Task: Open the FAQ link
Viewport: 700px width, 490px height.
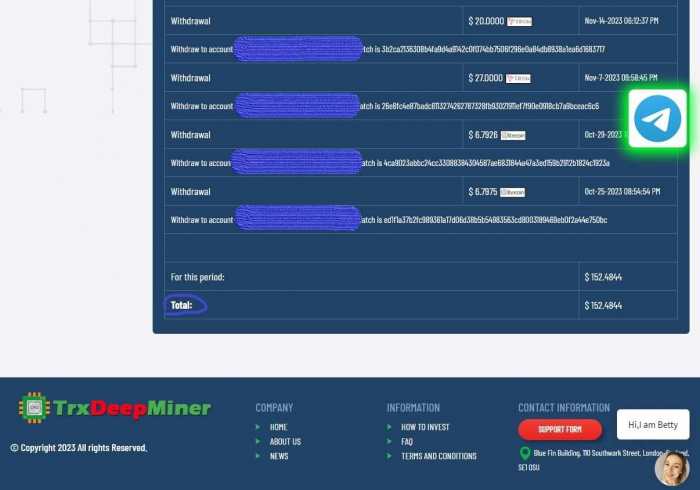Action: [407, 441]
